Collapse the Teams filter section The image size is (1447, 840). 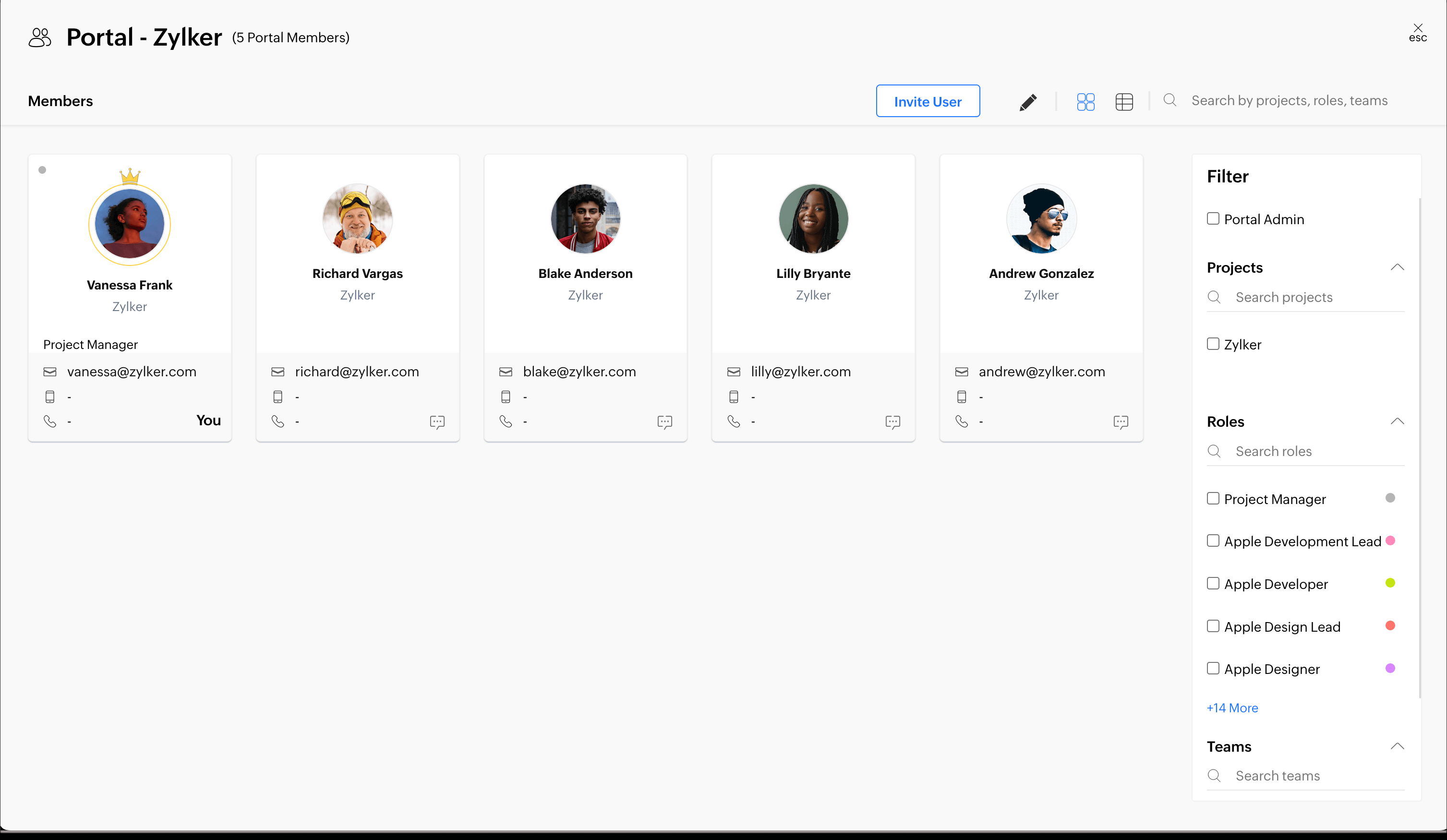1397,746
